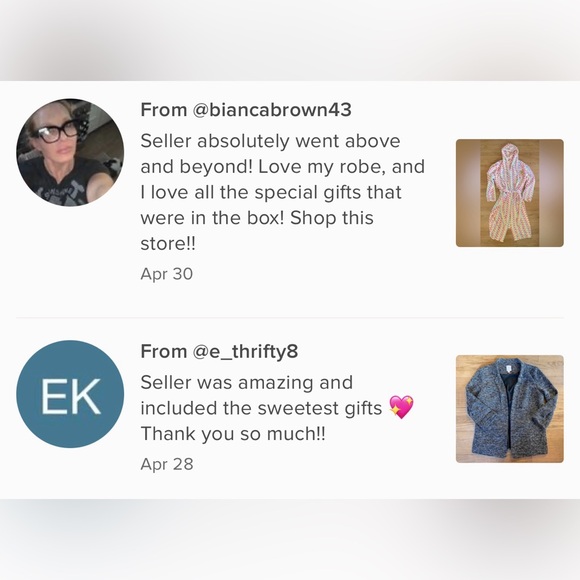Open the @e_thrifty8 username link
Viewport: 580px width, 580px height.
tap(245, 351)
